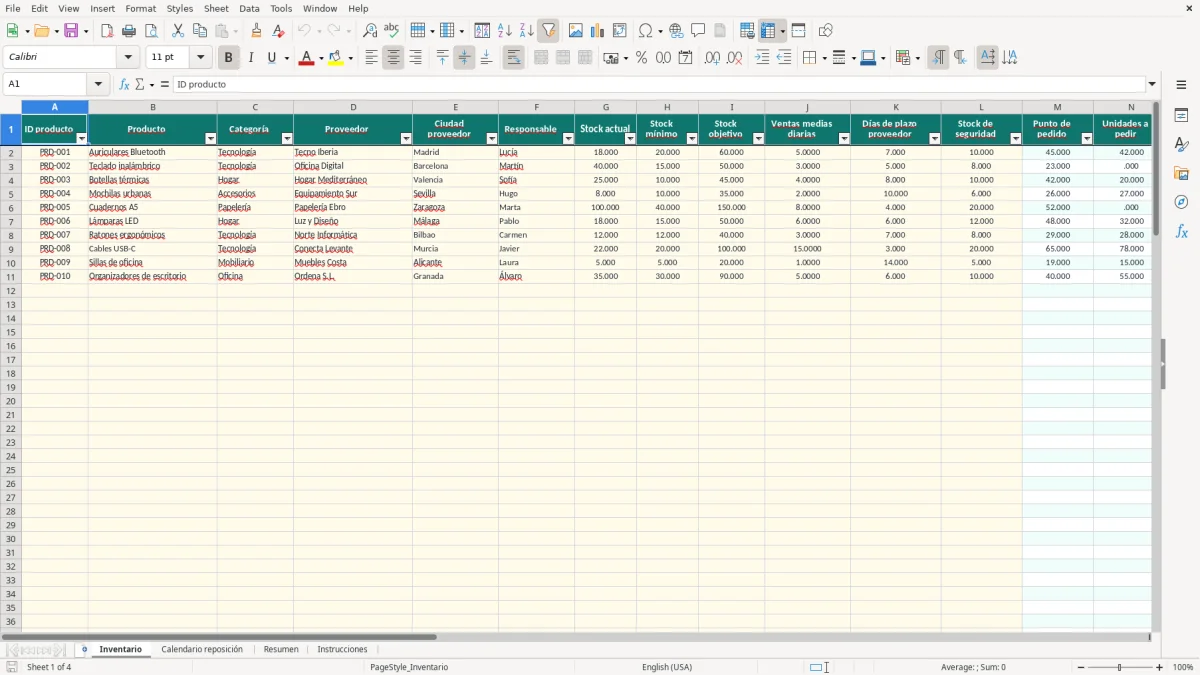1200x675 pixels.
Task: Toggle Underline formatting
Action: coord(271,58)
